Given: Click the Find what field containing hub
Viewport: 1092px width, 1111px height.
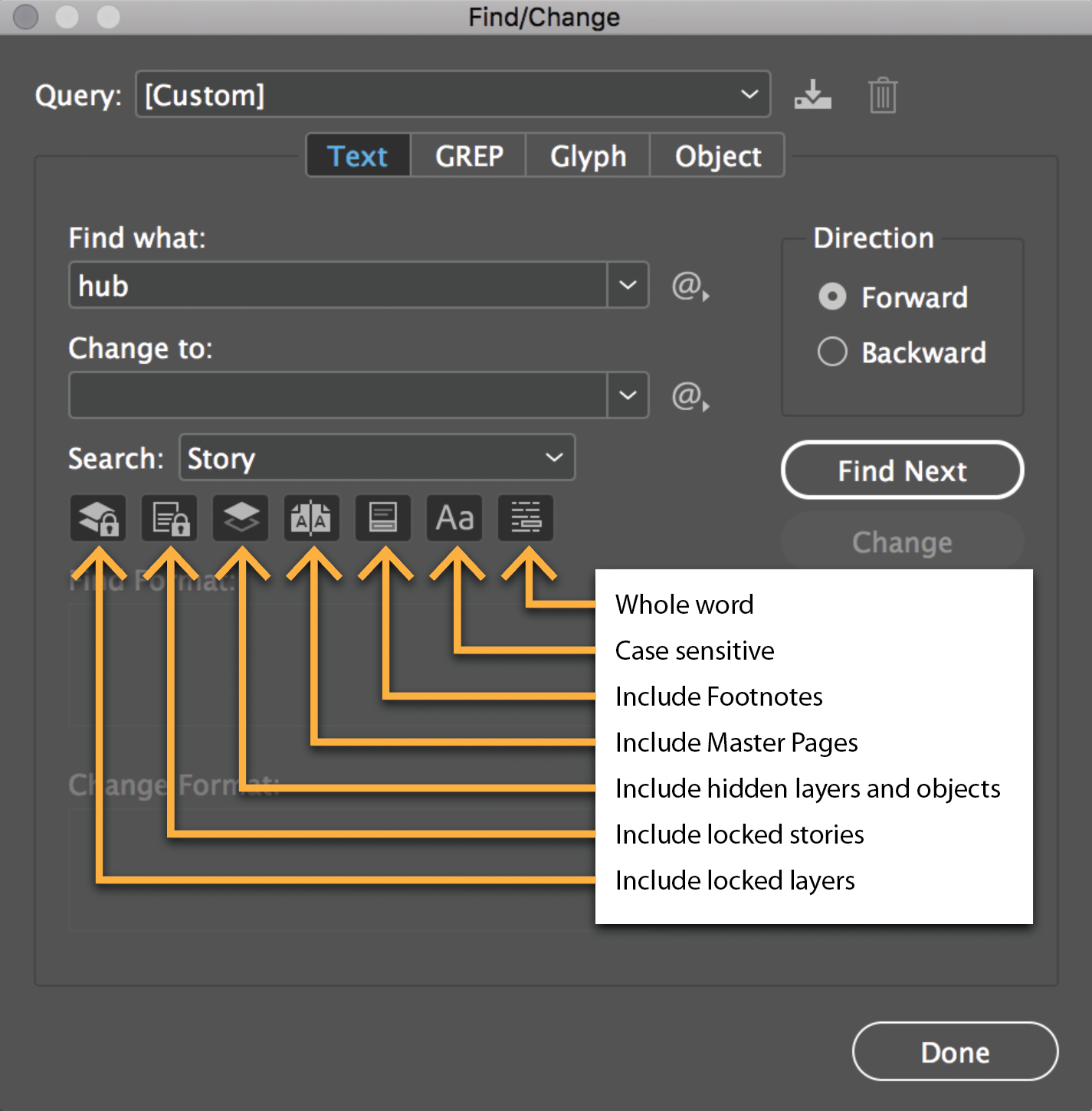Looking at the screenshot, I should (x=338, y=285).
